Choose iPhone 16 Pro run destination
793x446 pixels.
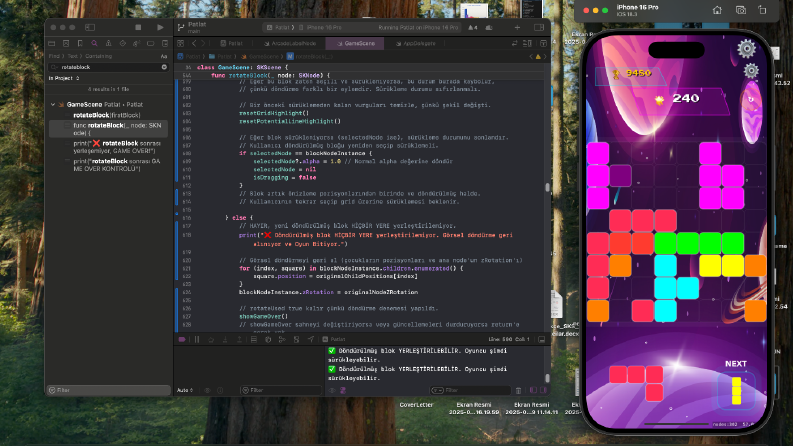coord(321,27)
